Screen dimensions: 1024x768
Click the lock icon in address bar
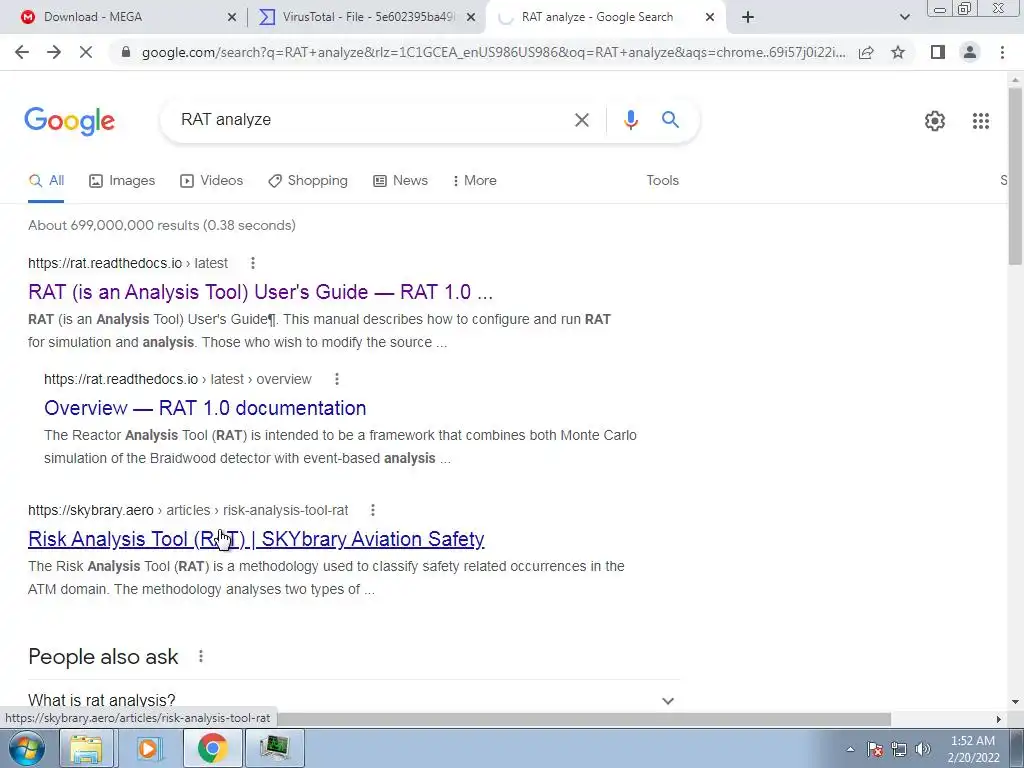coord(126,52)
